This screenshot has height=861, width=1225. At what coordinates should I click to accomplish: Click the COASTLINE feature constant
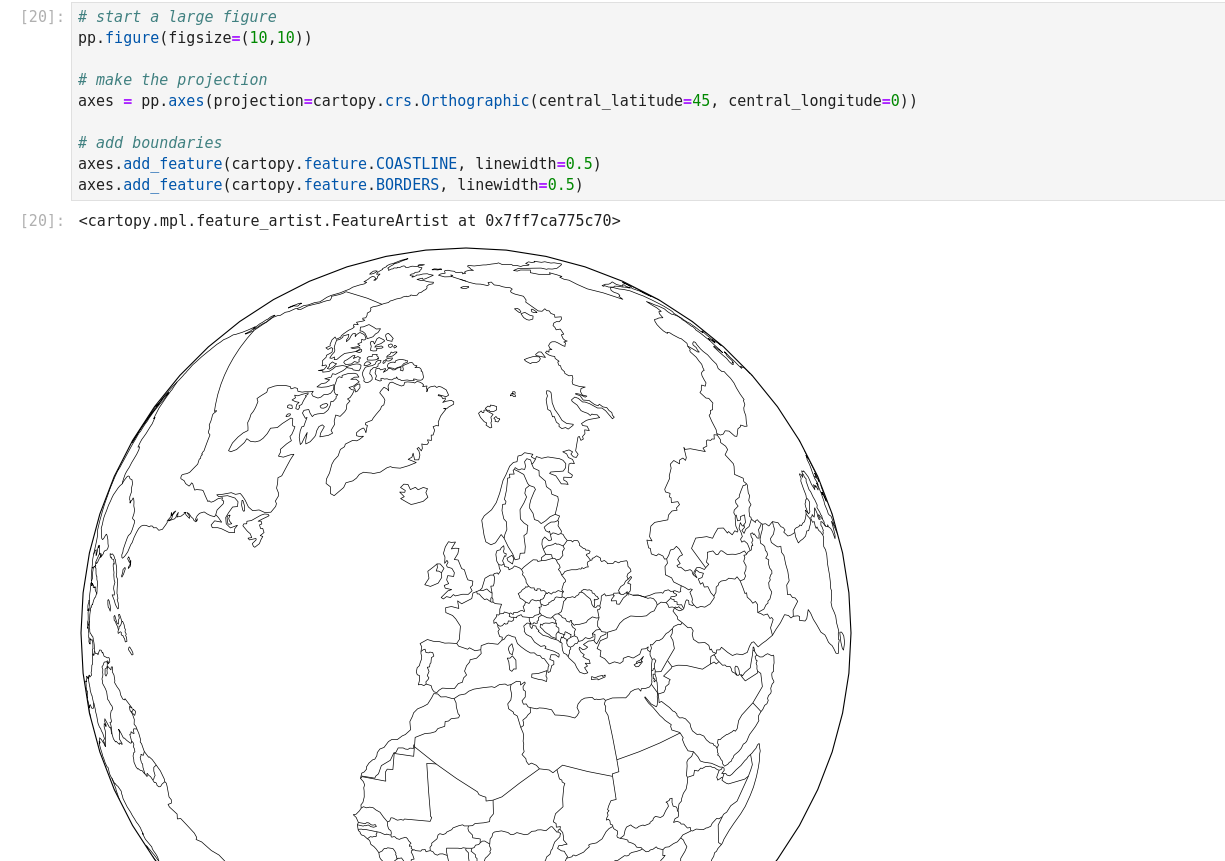(x=416, y=164)
